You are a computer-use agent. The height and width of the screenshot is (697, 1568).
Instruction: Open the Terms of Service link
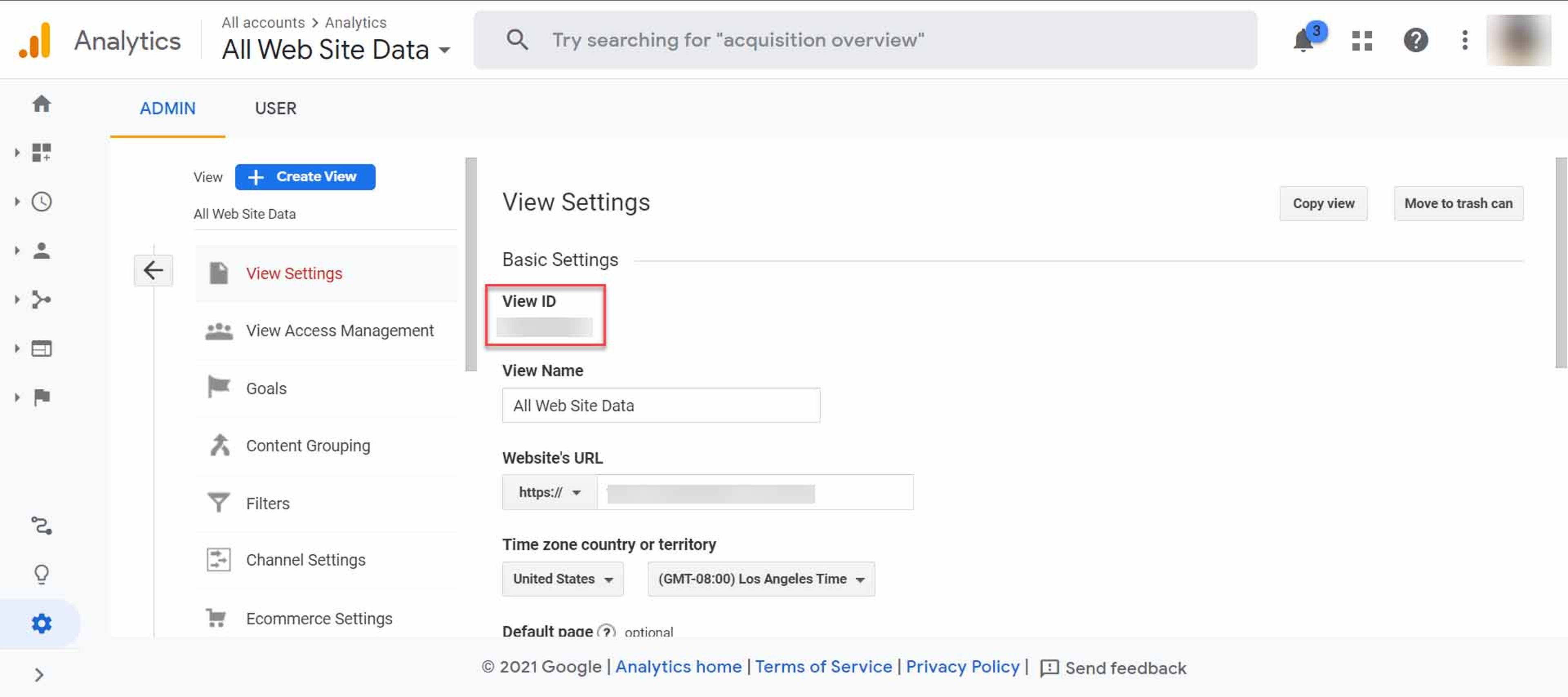[823, 667]
